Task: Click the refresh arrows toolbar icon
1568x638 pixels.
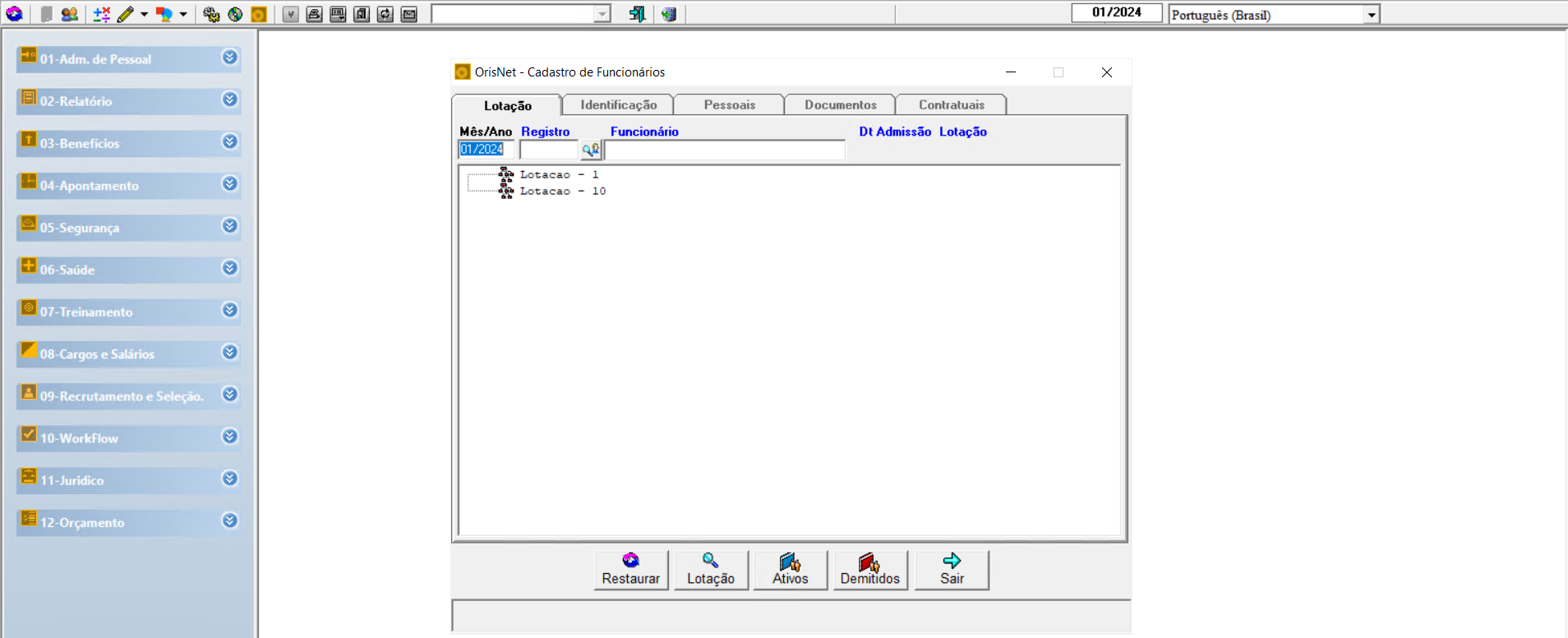Action: coord(385,14)
